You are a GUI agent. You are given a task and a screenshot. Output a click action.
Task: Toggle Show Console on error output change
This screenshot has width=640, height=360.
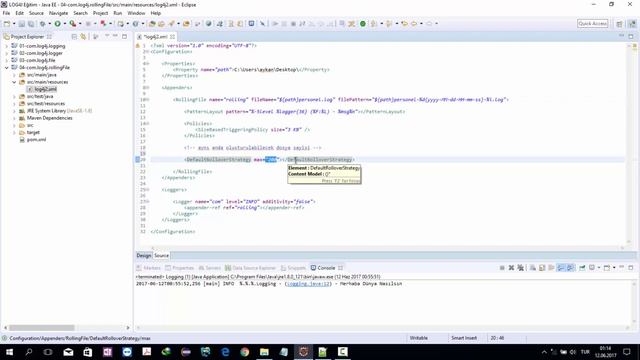tap(570, 268)
